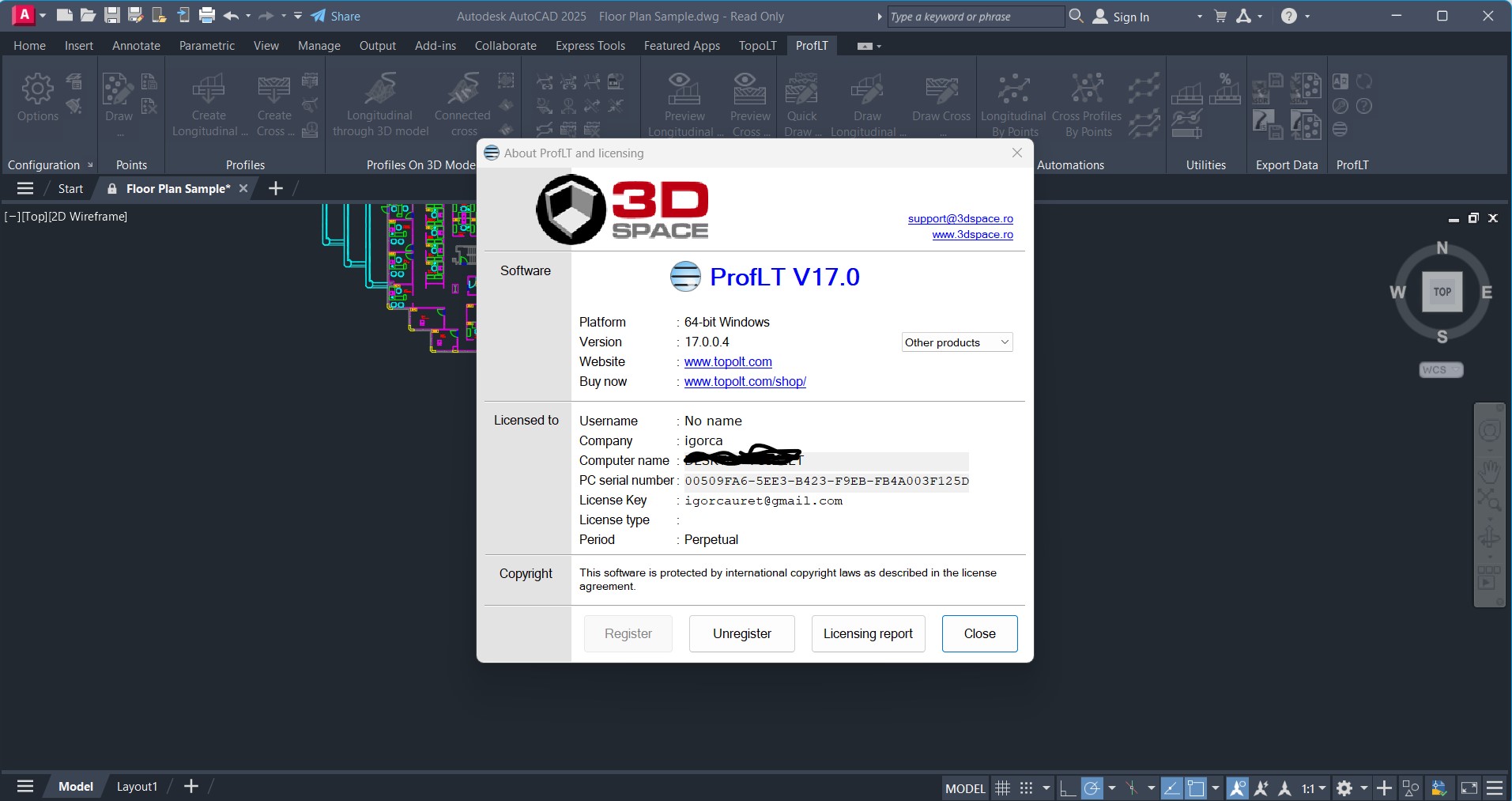Viewport: 1512px width, 801px height.
Task: Click the Preview Longitudinal tool
Action: click(684, 105)
